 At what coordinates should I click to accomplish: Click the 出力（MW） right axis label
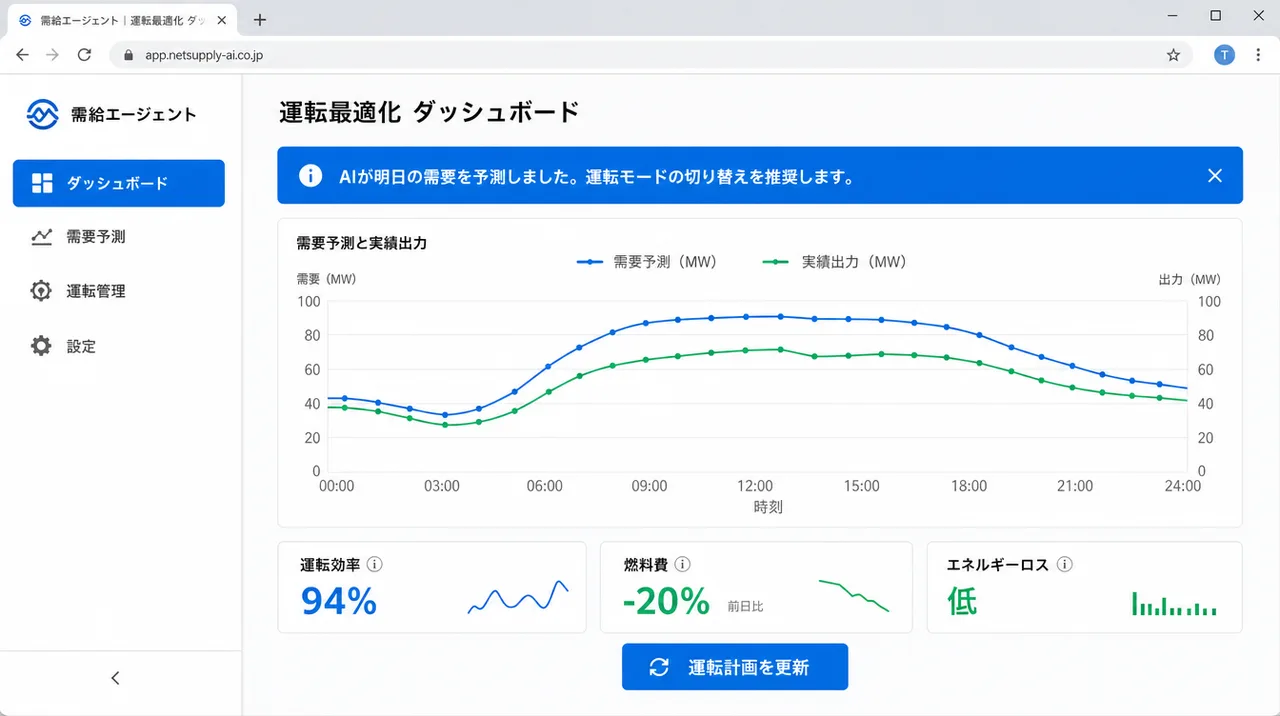point(1190,279)
